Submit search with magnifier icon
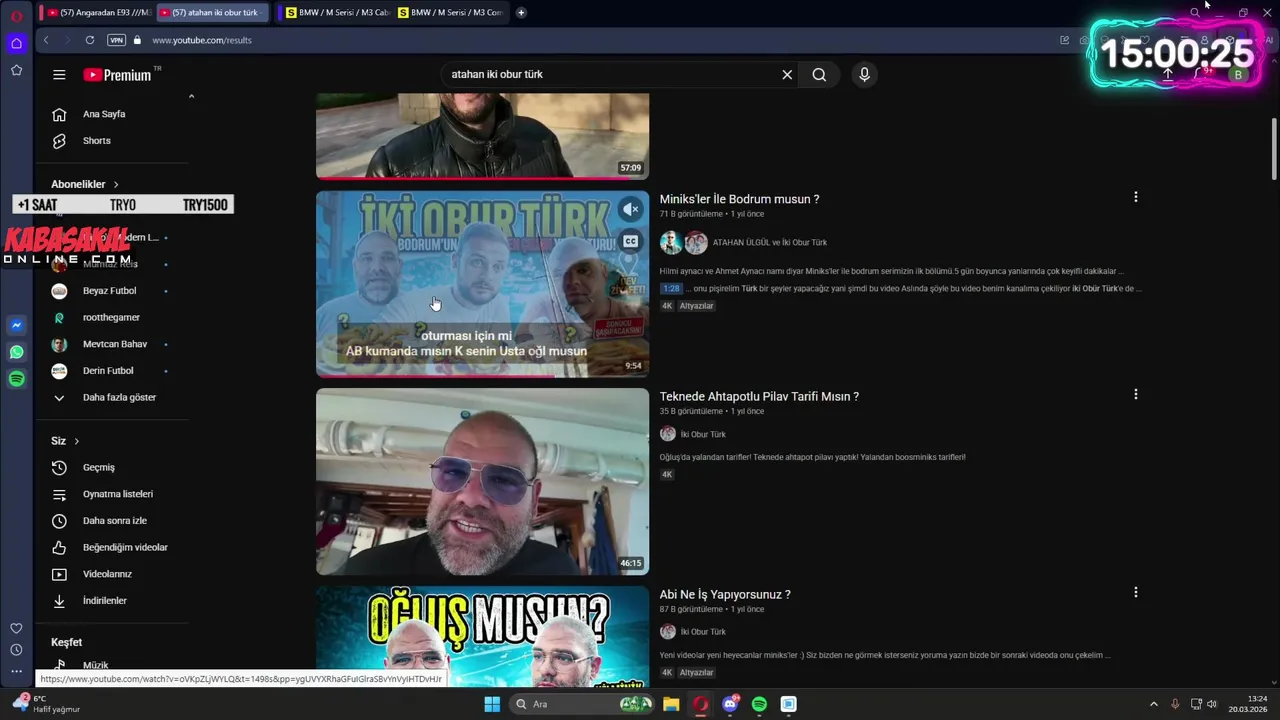The image size is (1280, 720). tap(819, 75)
